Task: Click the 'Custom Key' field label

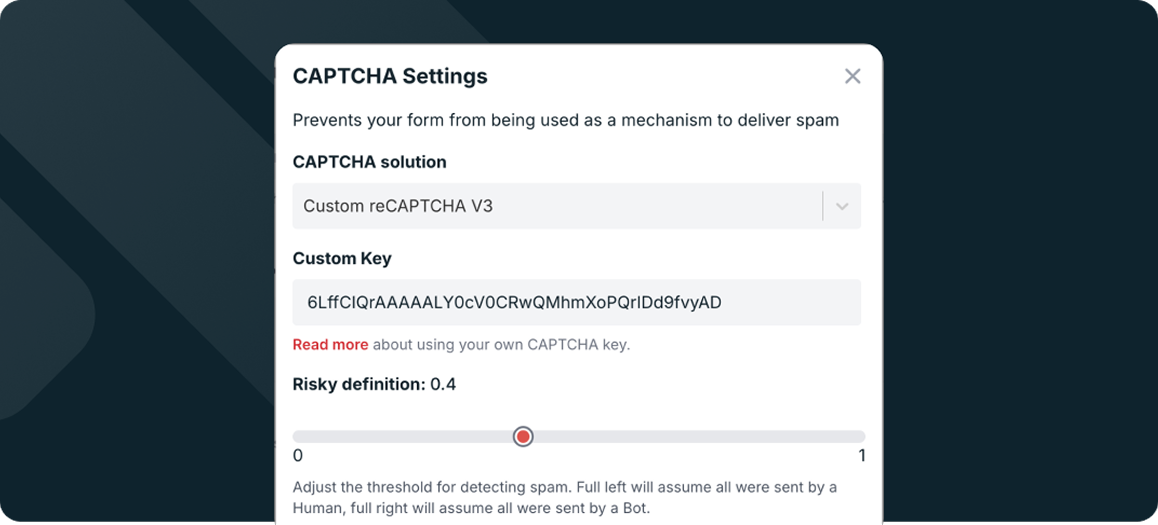Action: 342,258
